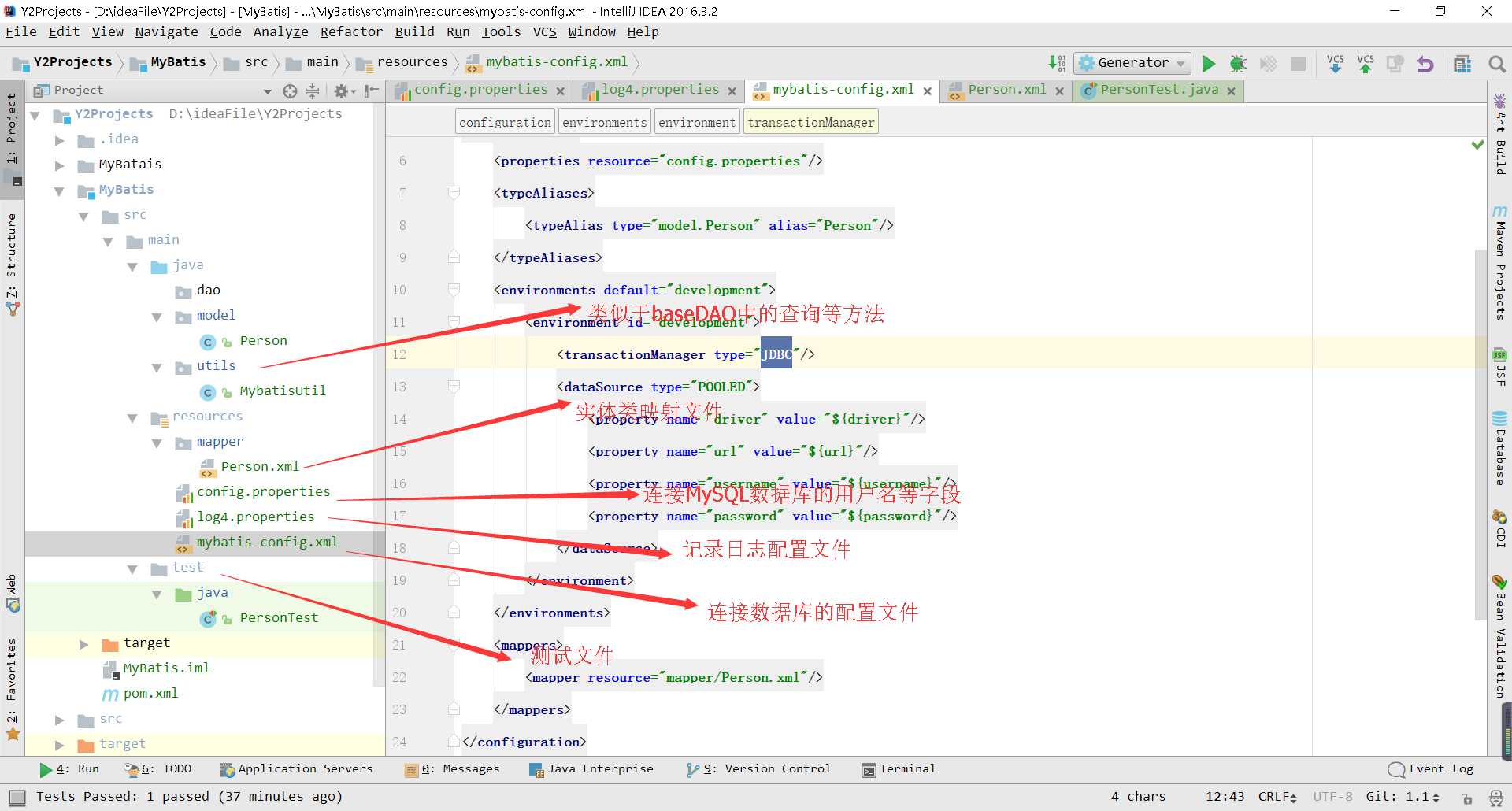Select MybatisUtil class in tree
This screenshot has width=1512, height=811.
pos(282,391)
